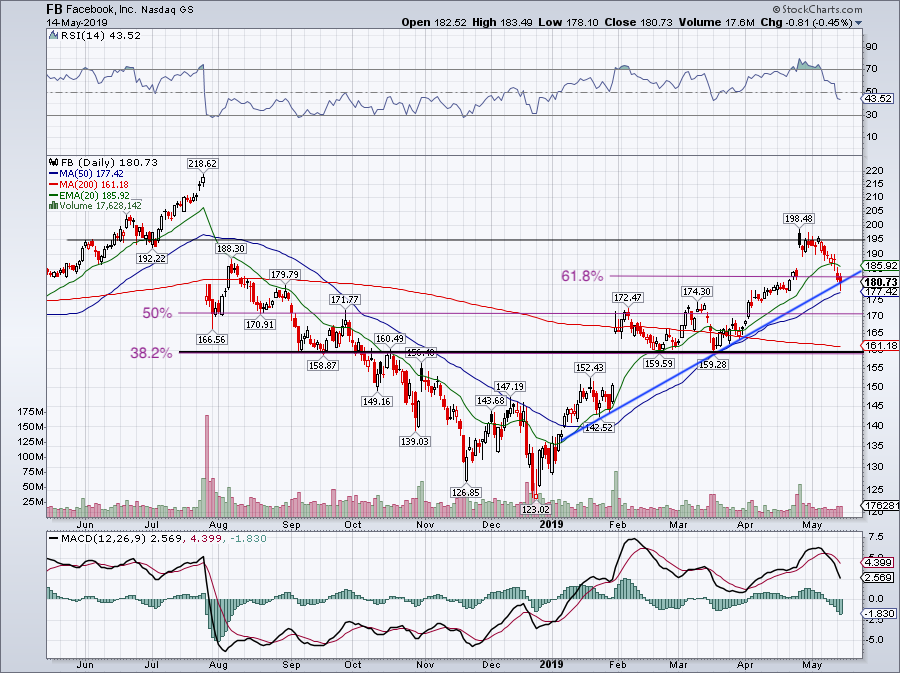Click the 61.8% Fibonacci label
This screenshot has height=673, width=900.
pyautogui.click(x=582, y=277)
